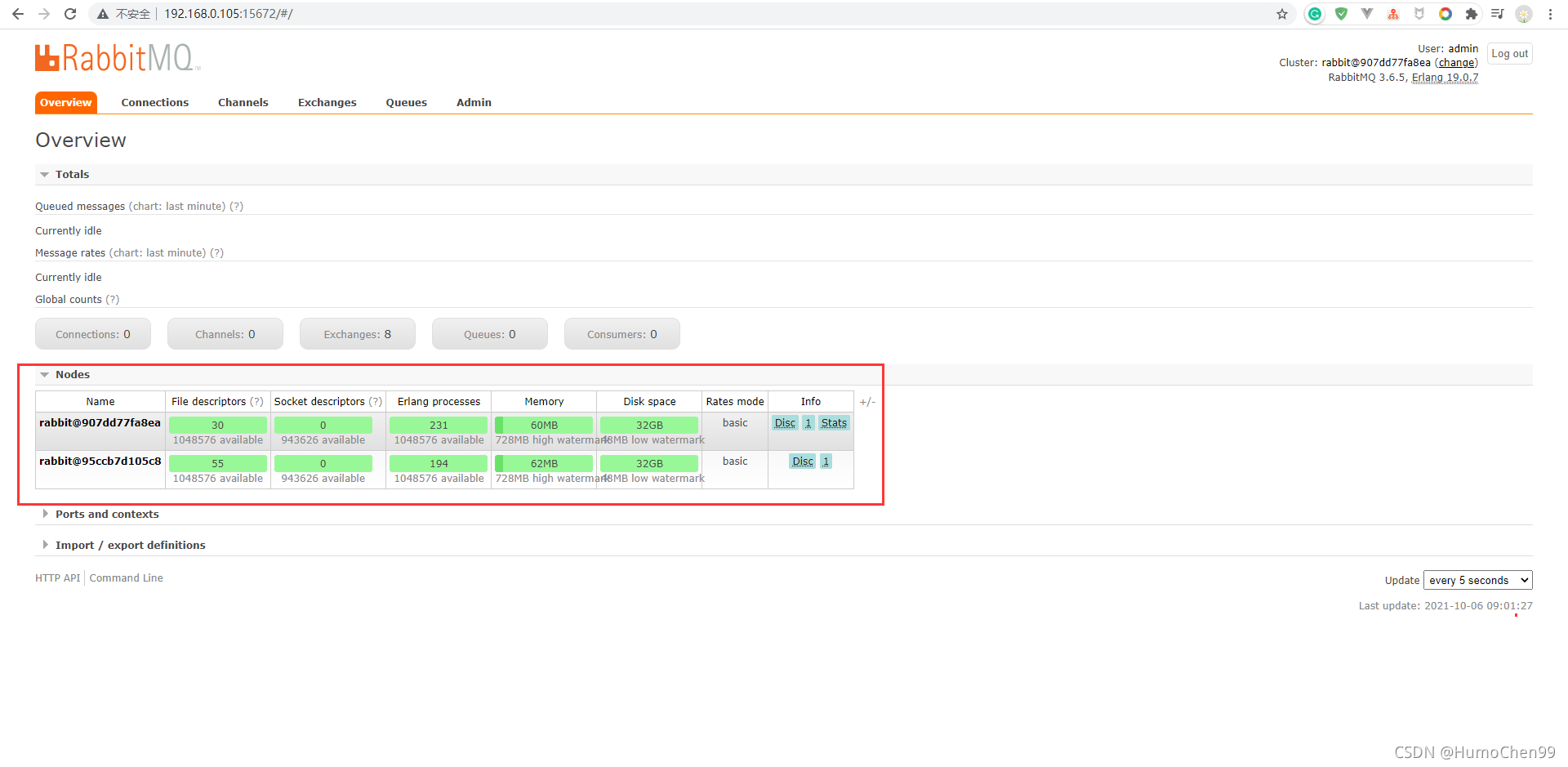Click the Consumers: 0 count button

coord(622,334)
